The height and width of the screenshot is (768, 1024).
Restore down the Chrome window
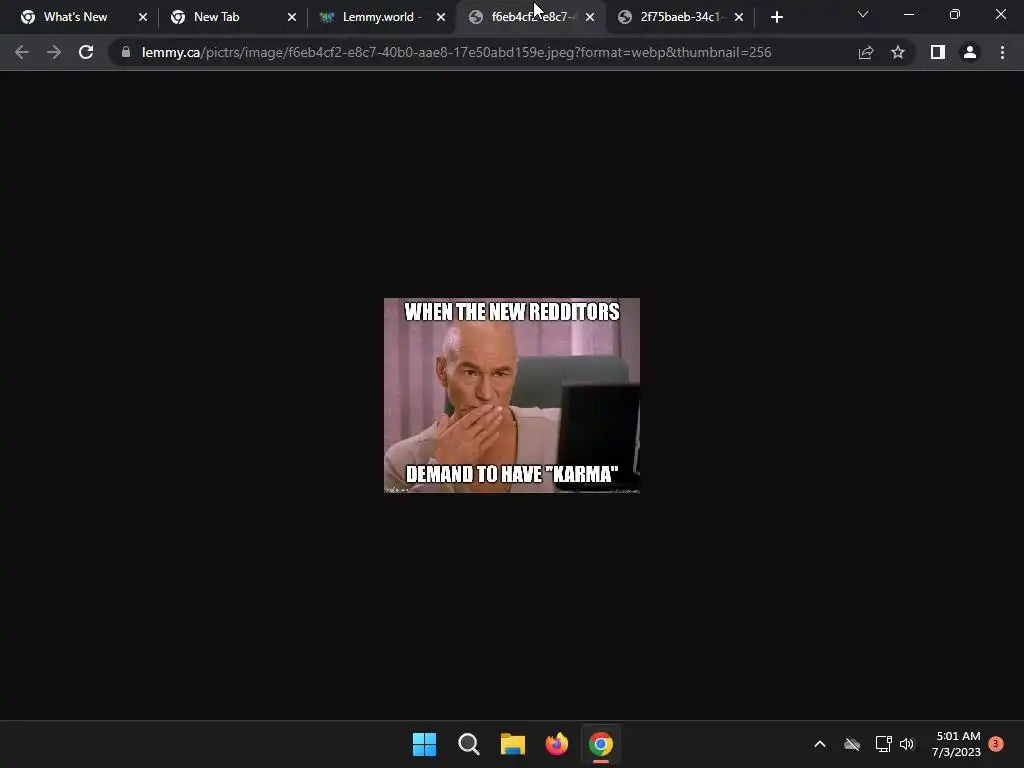pyautogui.click(x=955, y=14)
